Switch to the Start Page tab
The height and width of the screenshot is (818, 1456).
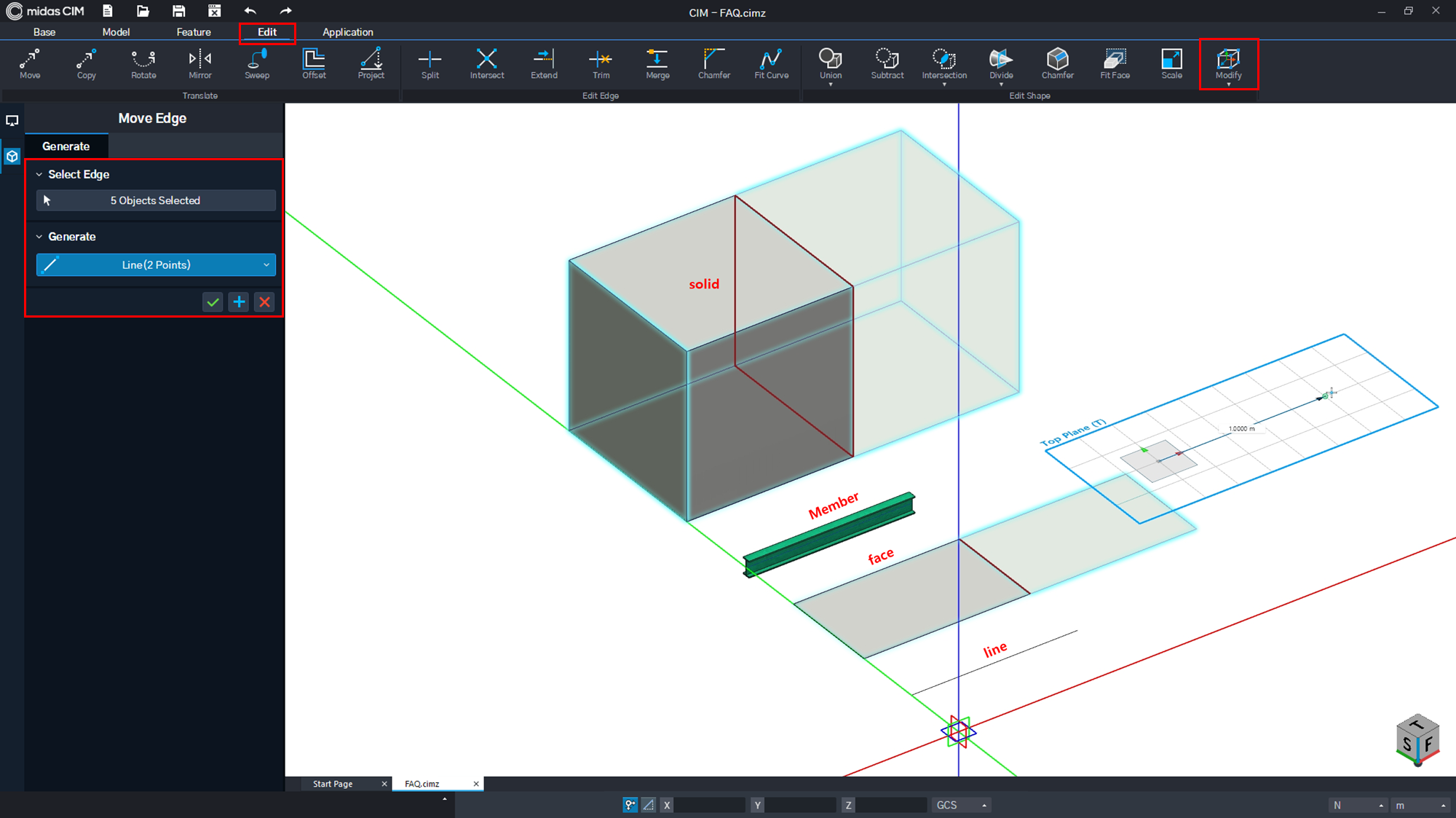333,784
